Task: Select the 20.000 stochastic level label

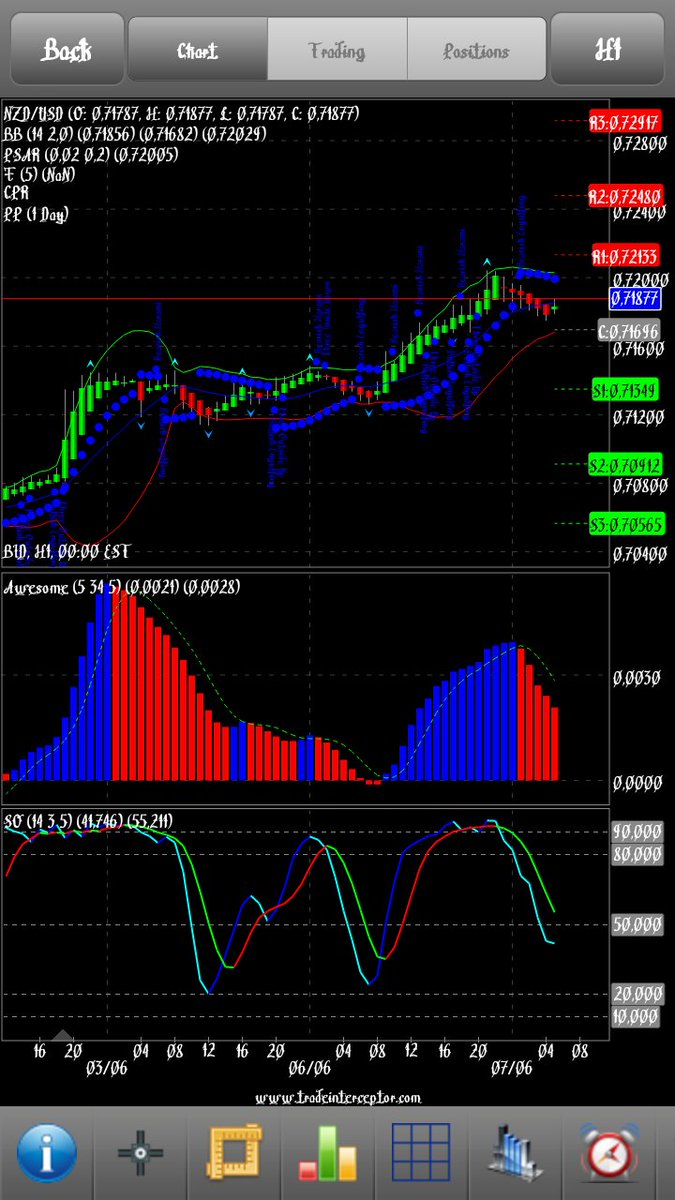Action: coord(637,994)
